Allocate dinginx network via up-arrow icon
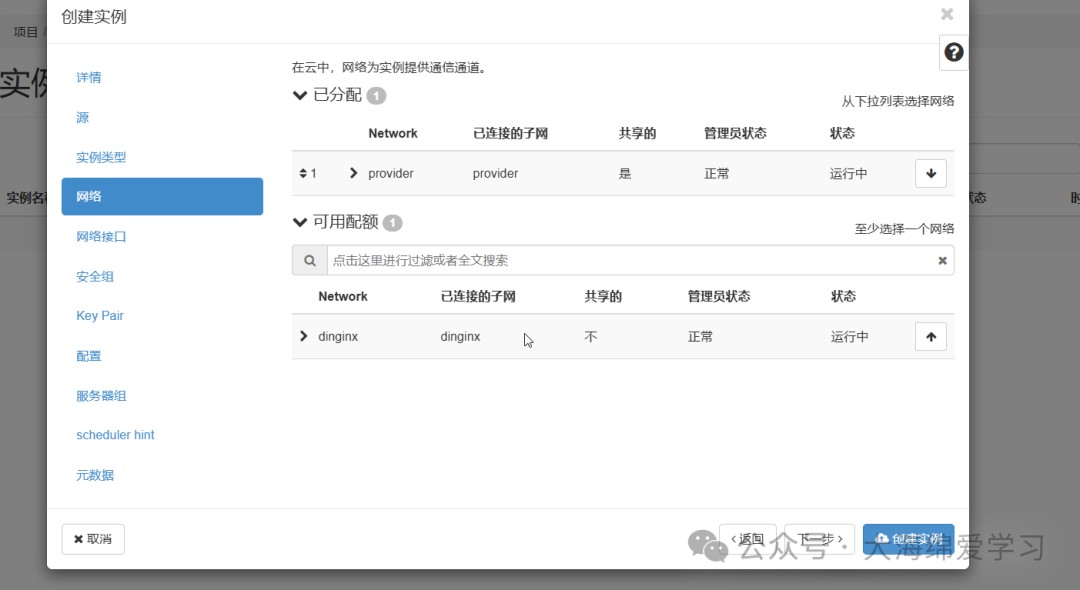Viewport: 1080px width, 590px height. coord(930,336)
